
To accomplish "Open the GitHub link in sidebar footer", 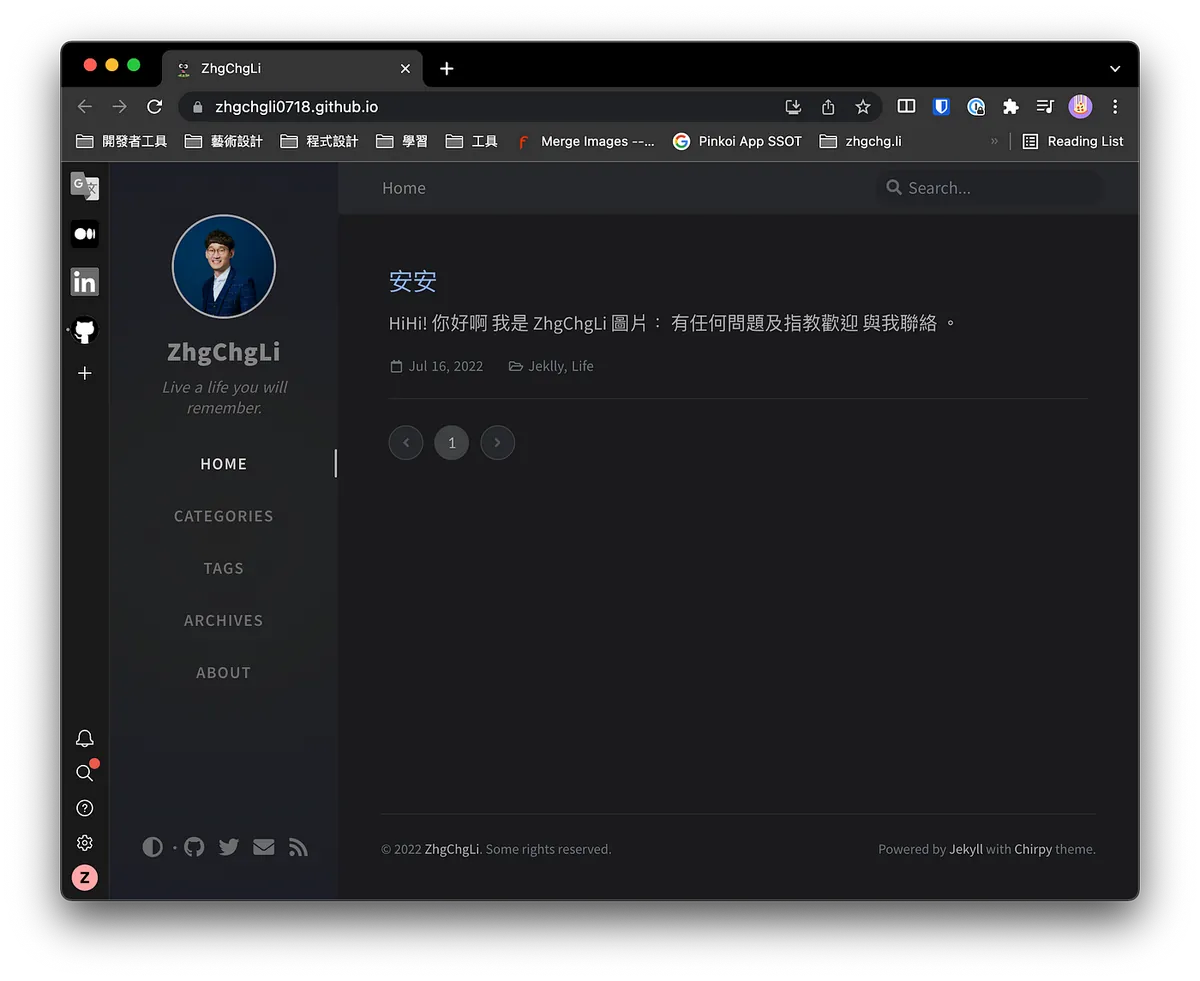I will pos(194,847).
